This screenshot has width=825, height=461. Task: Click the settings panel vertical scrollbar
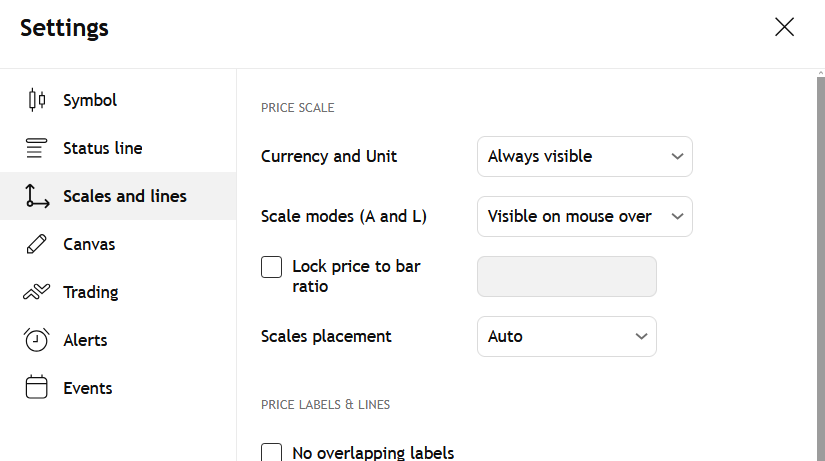tap(820, 260)
